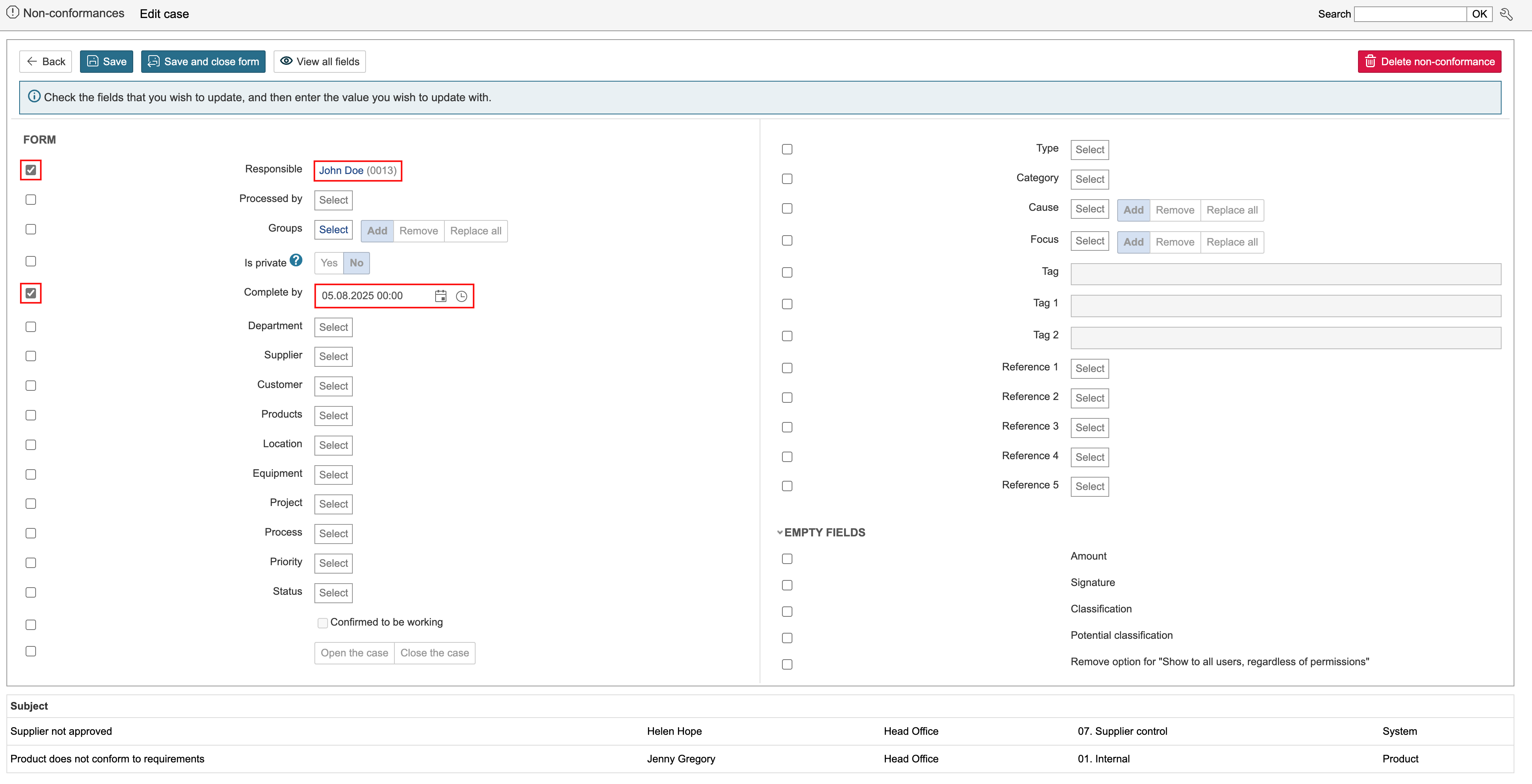This screenshot has width=1532, height=784.
Task: Click the clock time picker icon
Action: pos(461,296)
